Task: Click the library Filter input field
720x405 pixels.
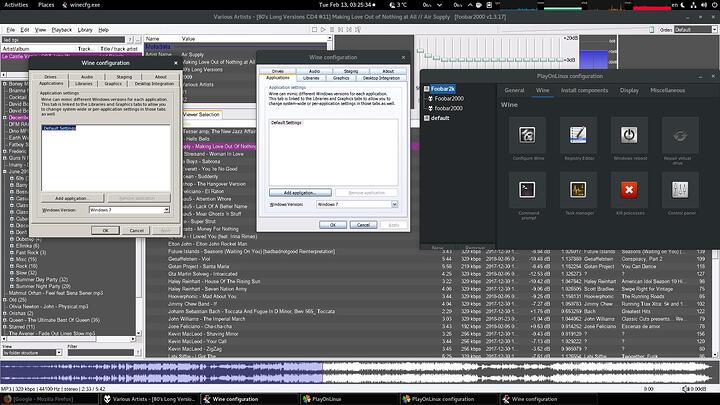Action: pyautogui.click(x=101, y=353)
